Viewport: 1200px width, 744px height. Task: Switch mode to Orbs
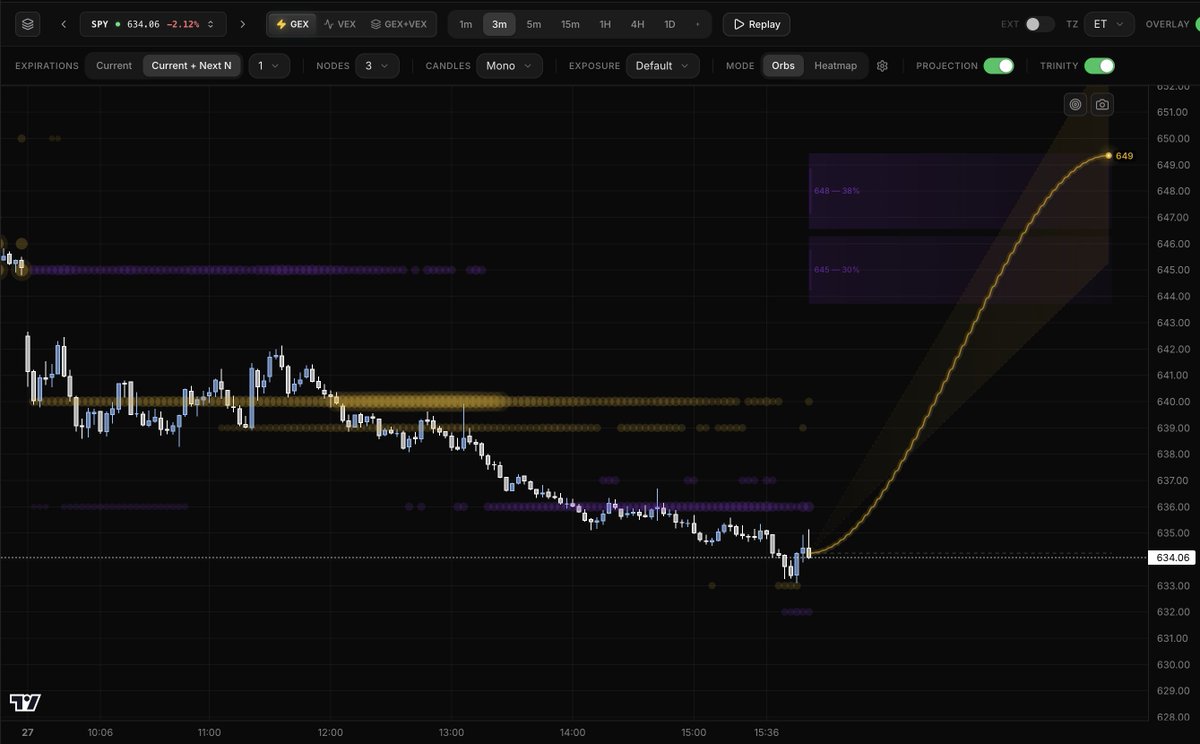(783, 66)
